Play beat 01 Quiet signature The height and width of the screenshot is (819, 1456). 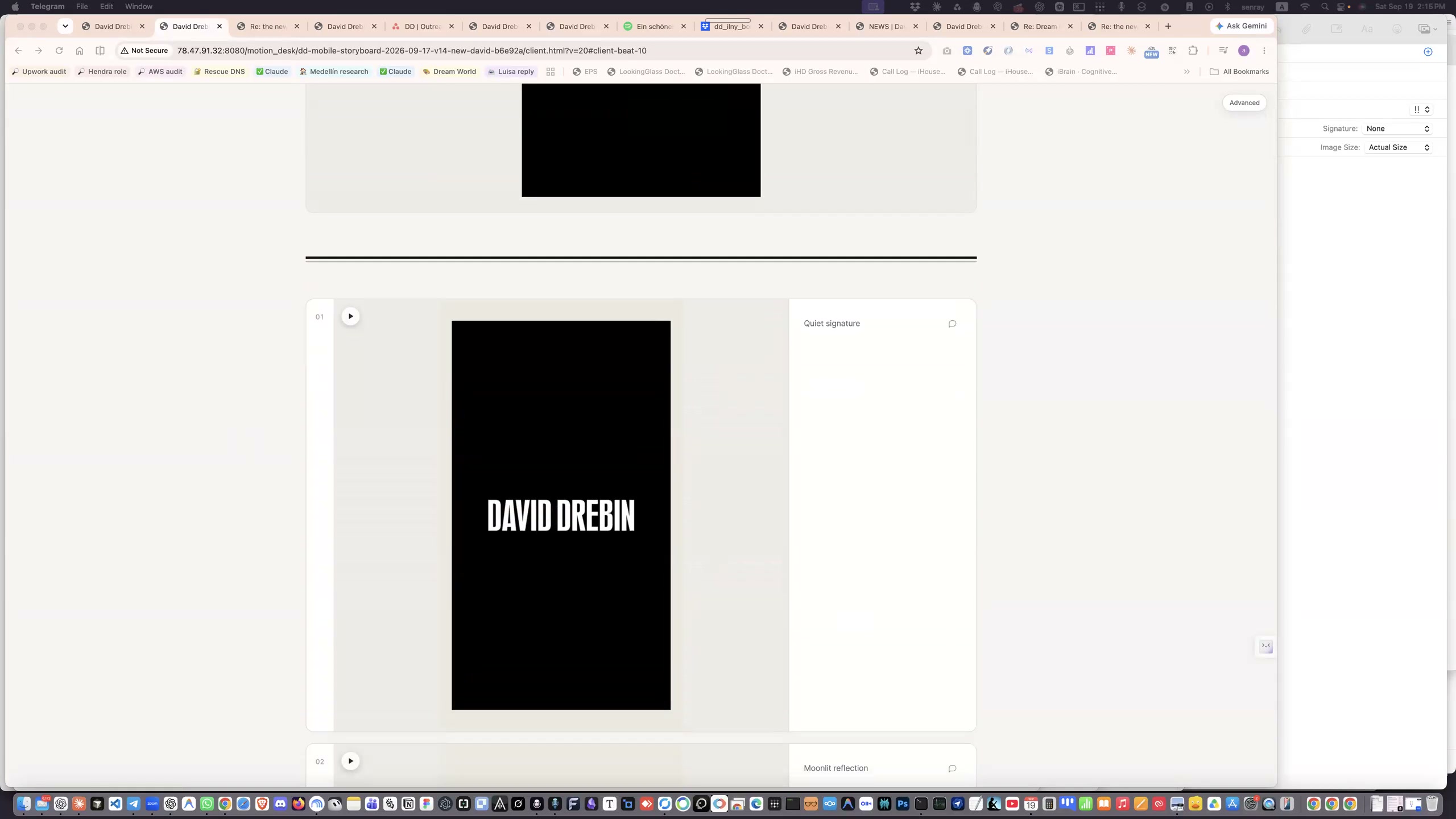(x=350, y=316)
